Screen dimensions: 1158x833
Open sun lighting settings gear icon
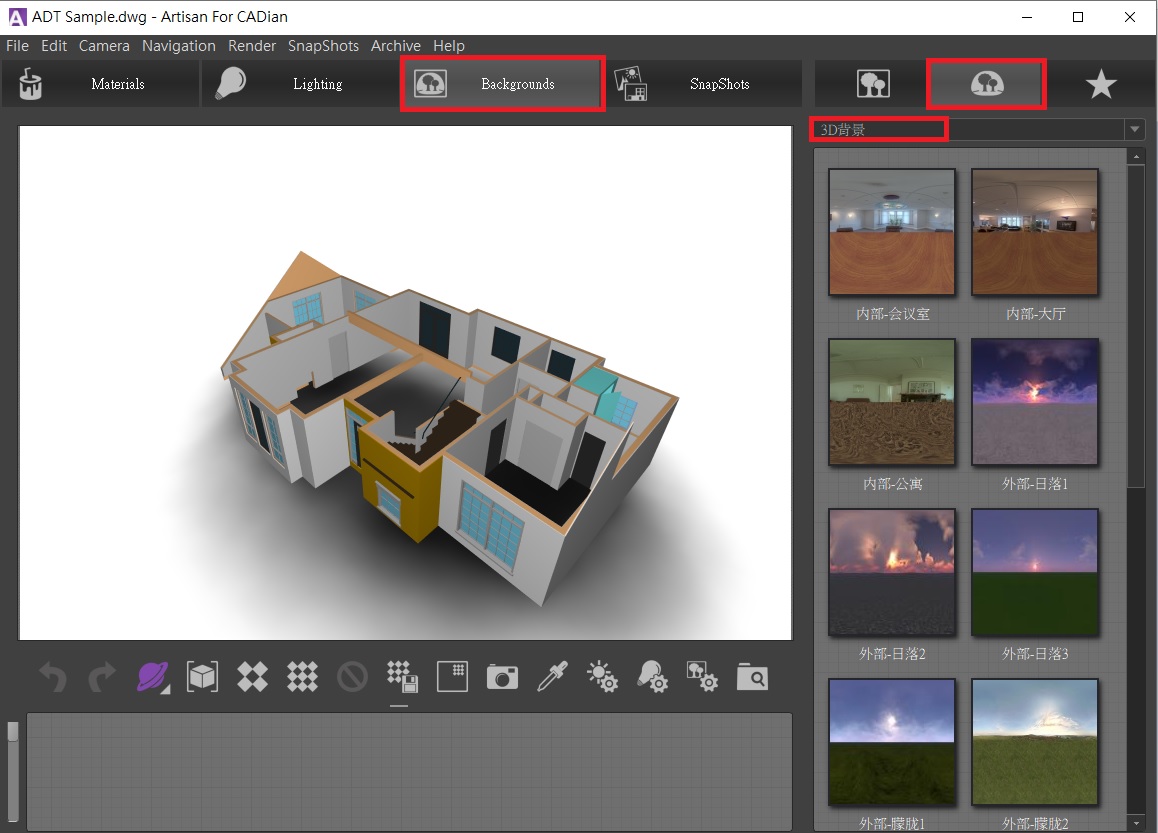(x=603, y=677)
